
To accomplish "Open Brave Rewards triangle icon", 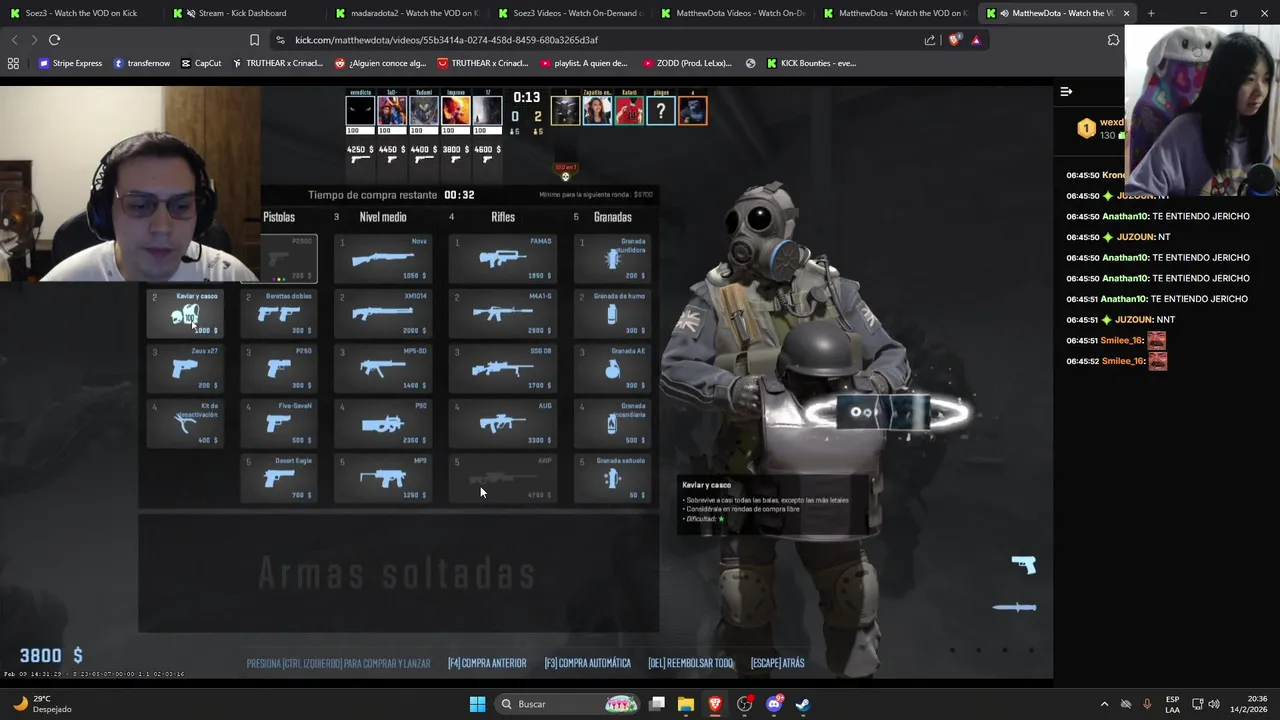I will (976, 40).
